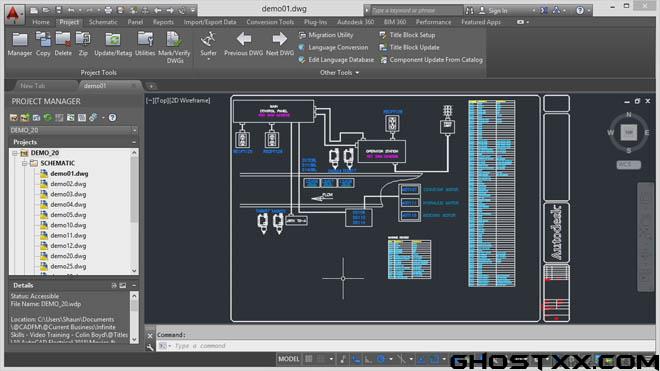
Task: Open the Migration Utility
Action: click(x=326, y=35)
